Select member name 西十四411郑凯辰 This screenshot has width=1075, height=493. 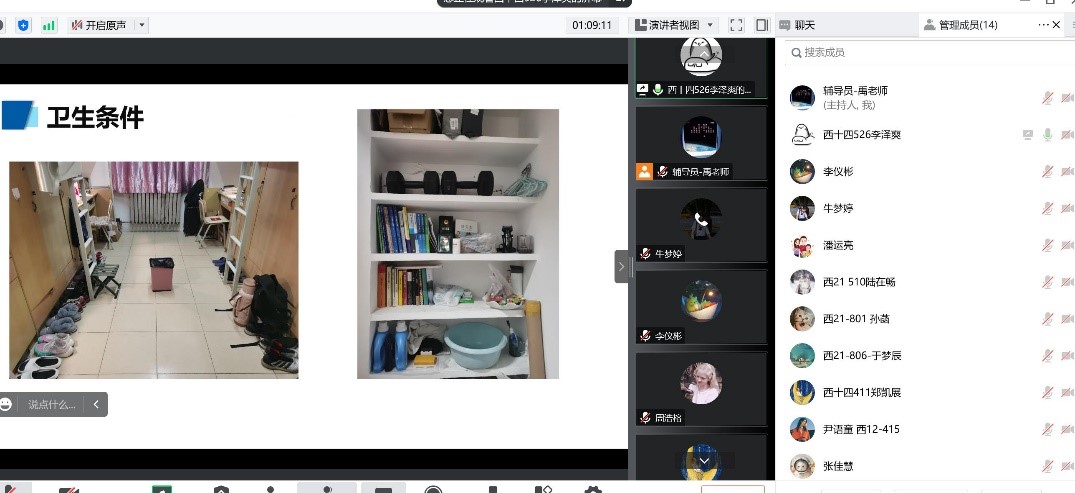click(862, 393)
